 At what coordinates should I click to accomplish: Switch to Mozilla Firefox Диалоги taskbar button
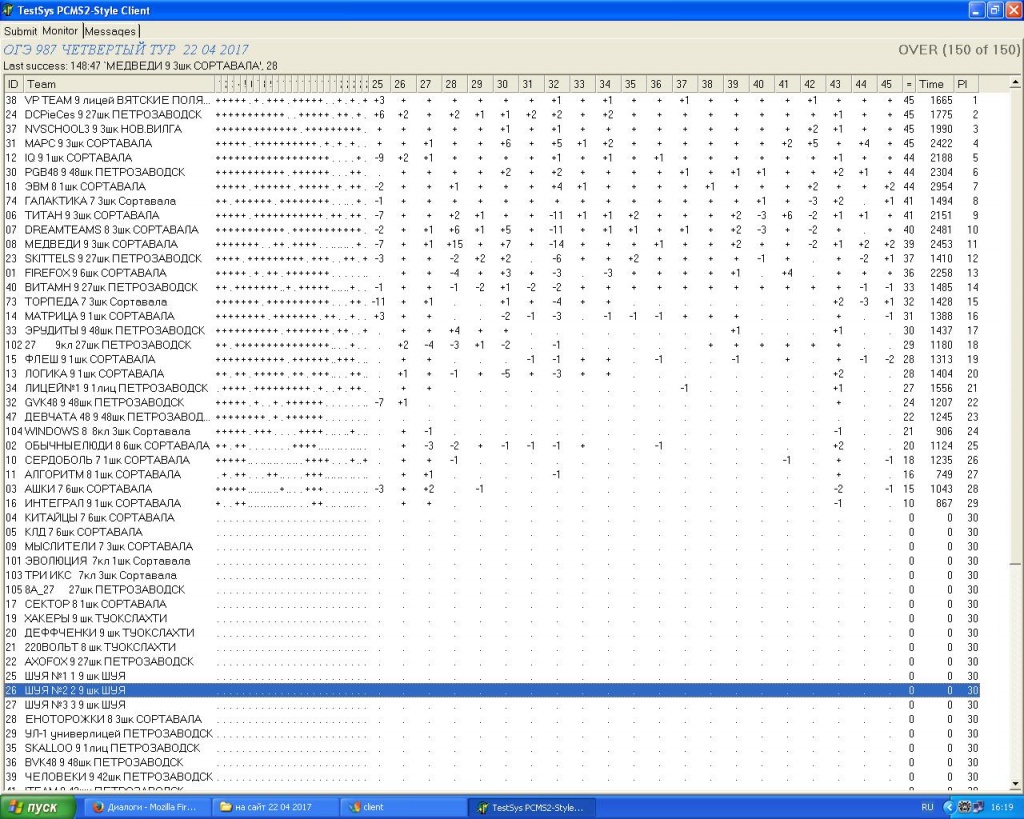coord(148,807)
